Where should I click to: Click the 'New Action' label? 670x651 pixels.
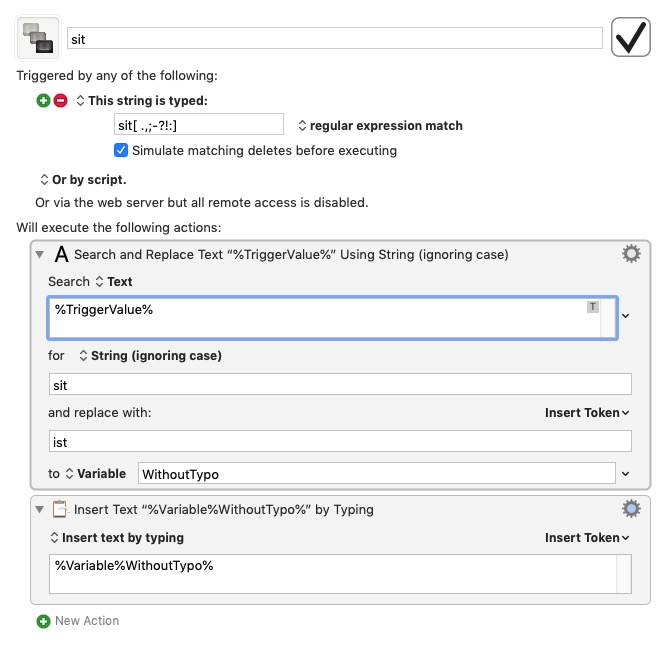[87, 621]
